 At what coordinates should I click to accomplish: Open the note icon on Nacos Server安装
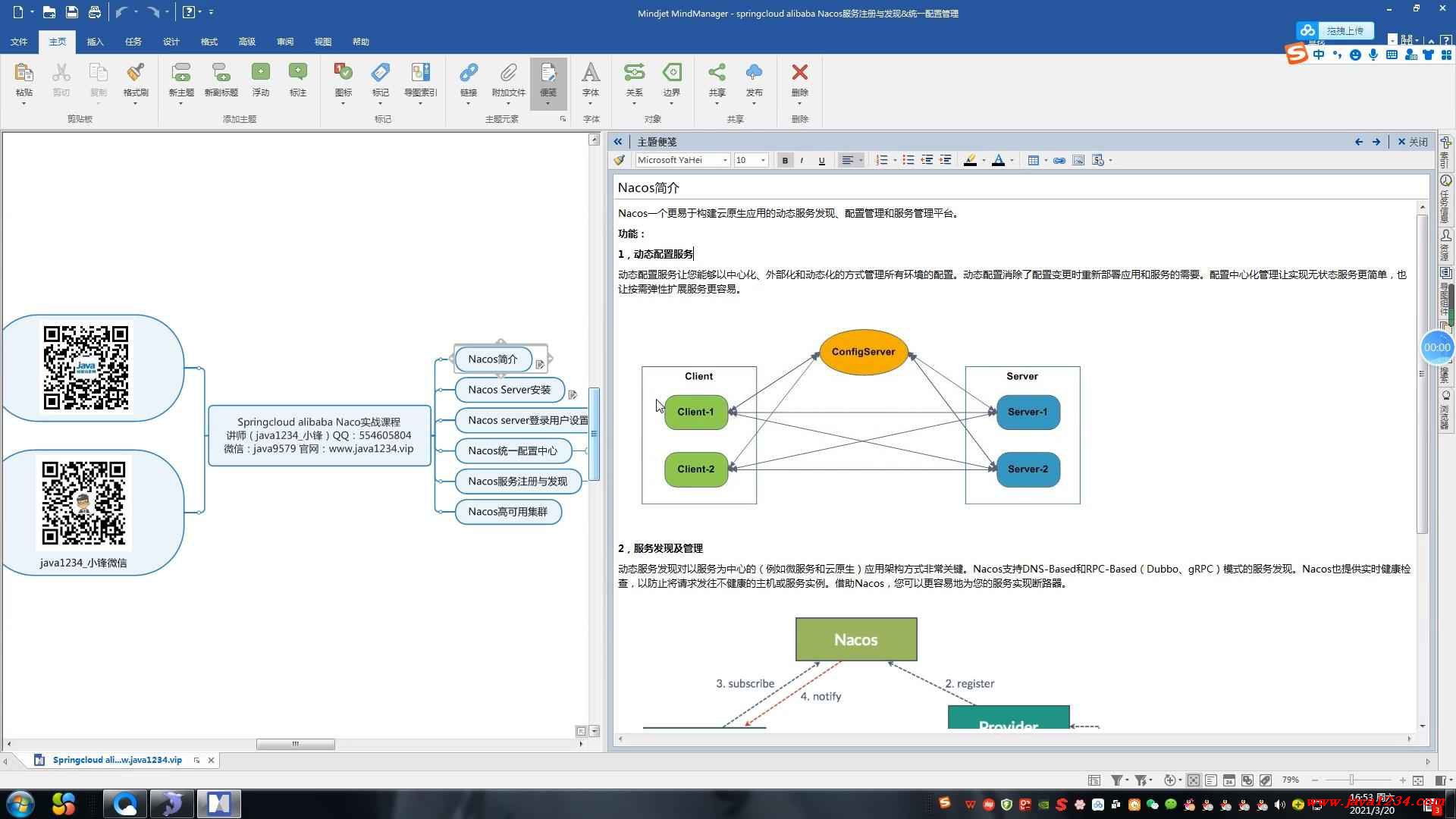point(573,394)
